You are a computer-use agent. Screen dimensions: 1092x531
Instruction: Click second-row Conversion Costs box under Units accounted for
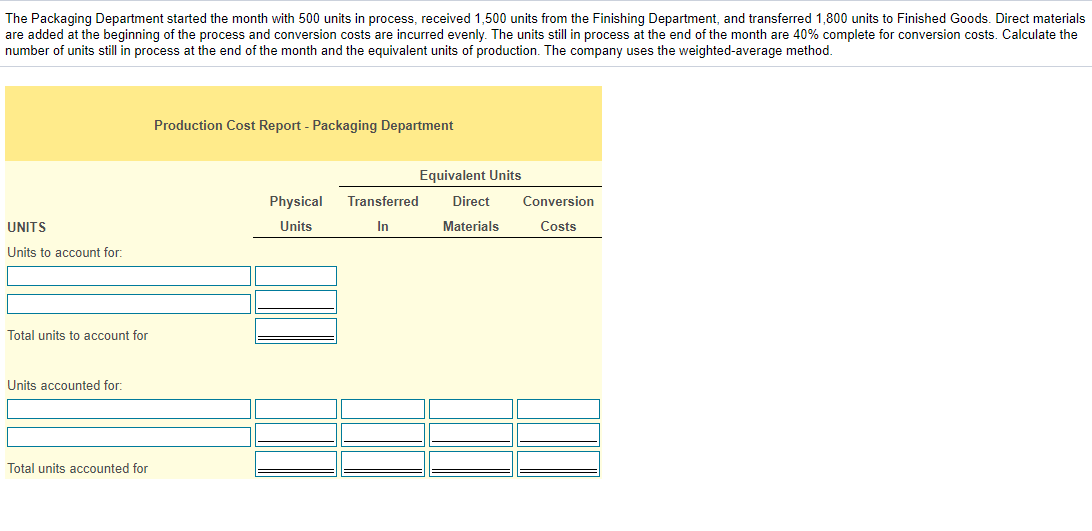pyautogui.click(x=559, y=435)
